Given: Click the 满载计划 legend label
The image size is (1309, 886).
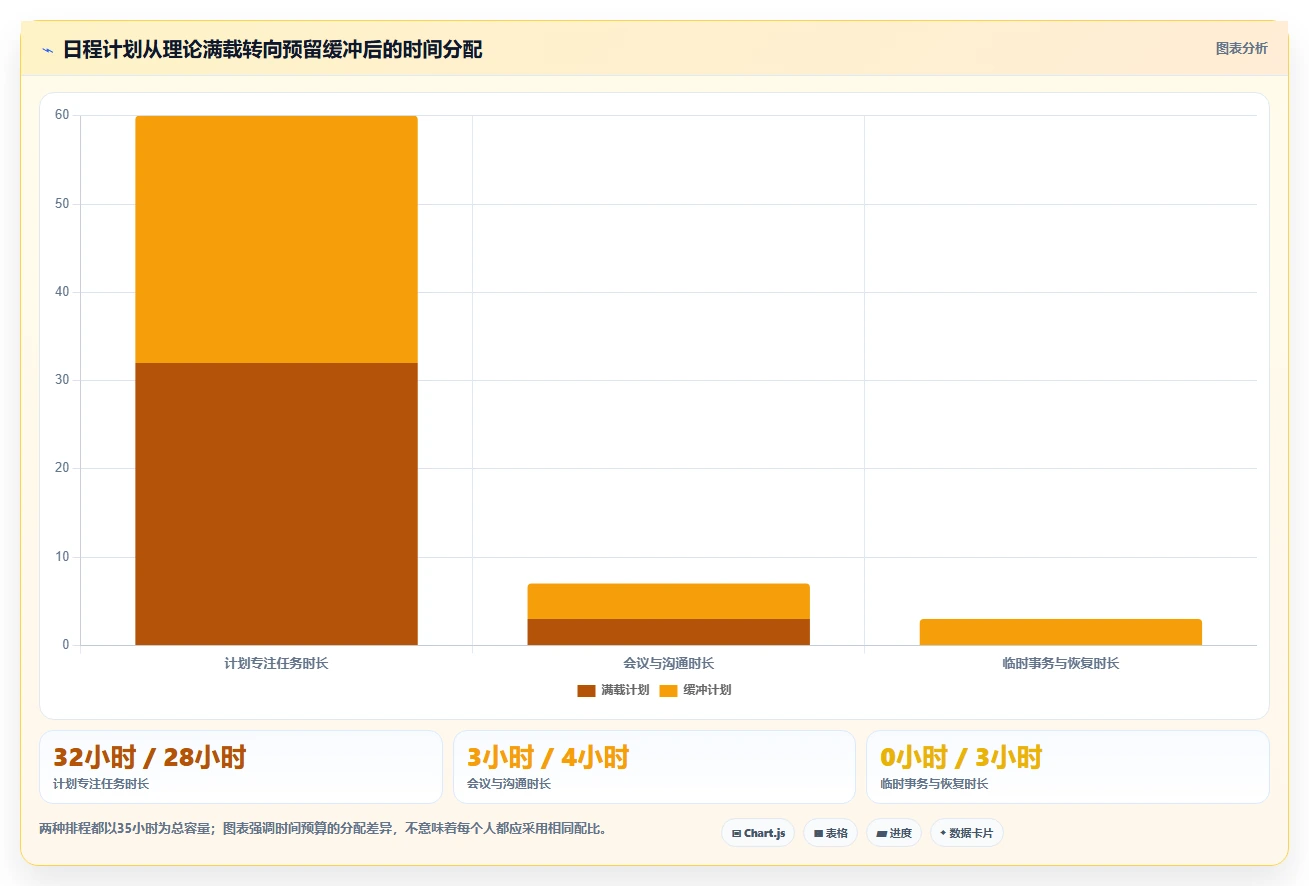Looking at the screenshot, I should coord(625,691).
